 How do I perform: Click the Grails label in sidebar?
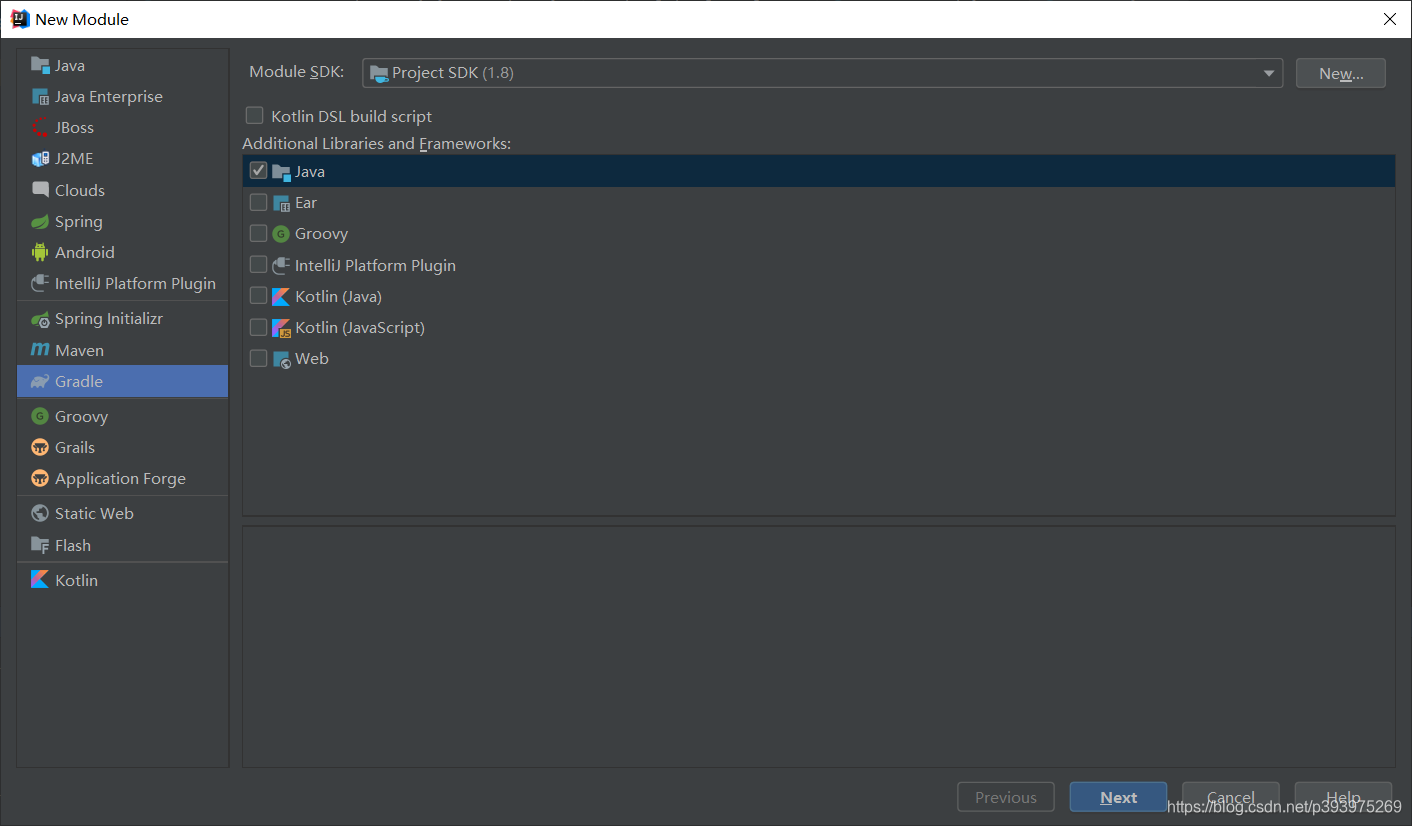(75, 448)
